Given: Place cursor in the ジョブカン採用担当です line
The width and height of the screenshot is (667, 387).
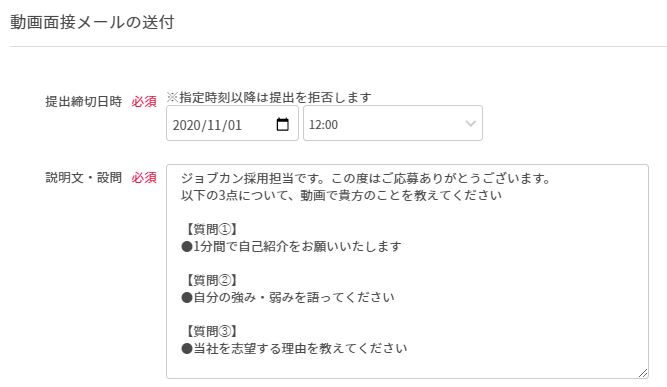Looking at the screenshot, I should pos(365,178).
